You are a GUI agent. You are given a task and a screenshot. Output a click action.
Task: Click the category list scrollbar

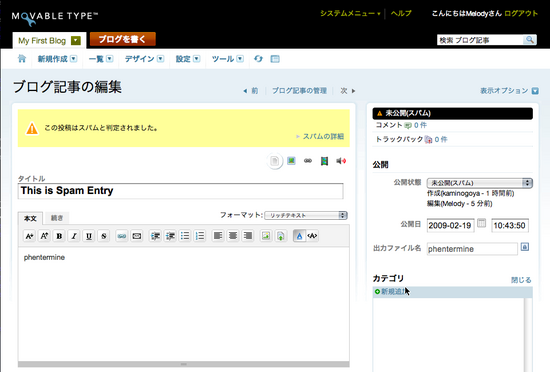pos(528,335)
